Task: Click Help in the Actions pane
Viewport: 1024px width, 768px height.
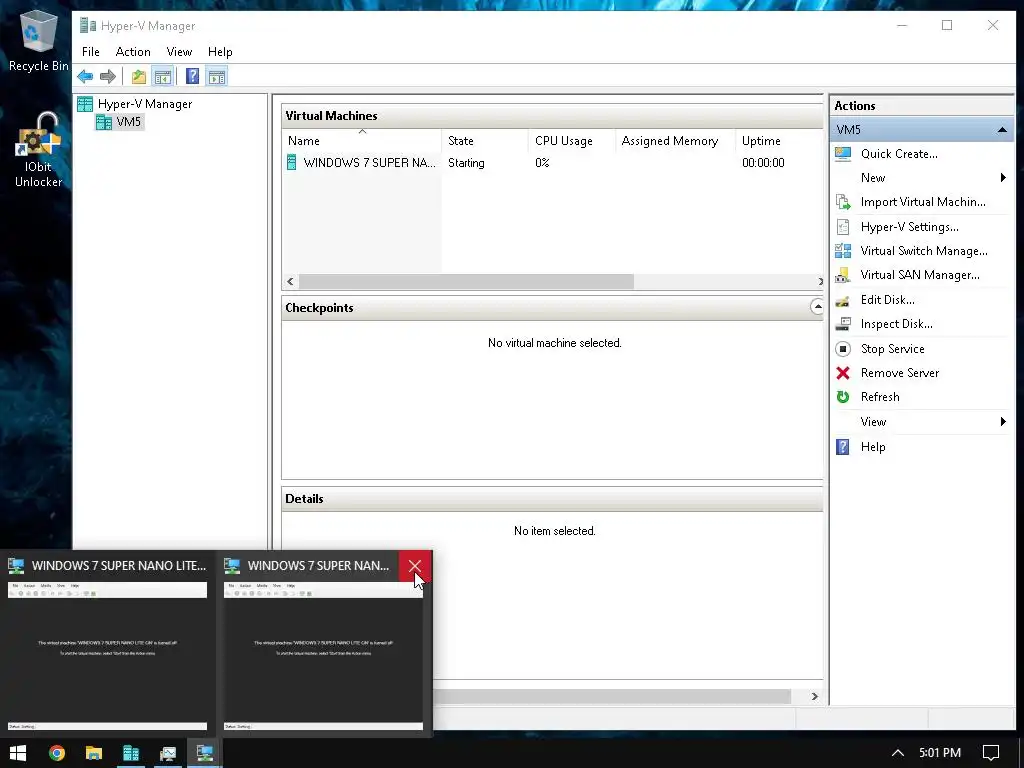Action: [921, 447]
